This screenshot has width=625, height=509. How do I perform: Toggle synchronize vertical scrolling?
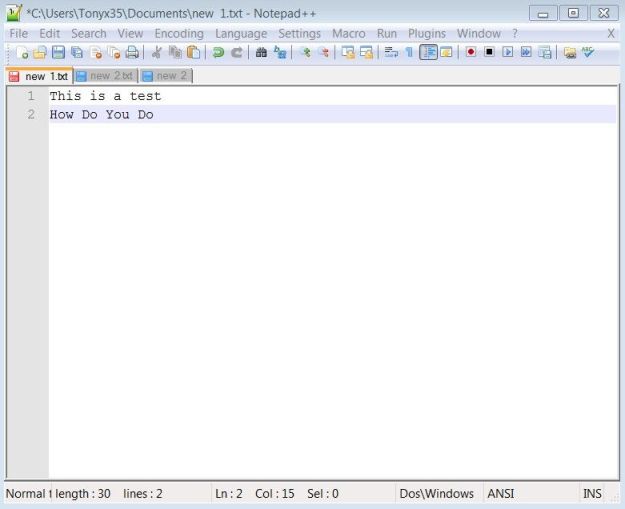[348, 52]
